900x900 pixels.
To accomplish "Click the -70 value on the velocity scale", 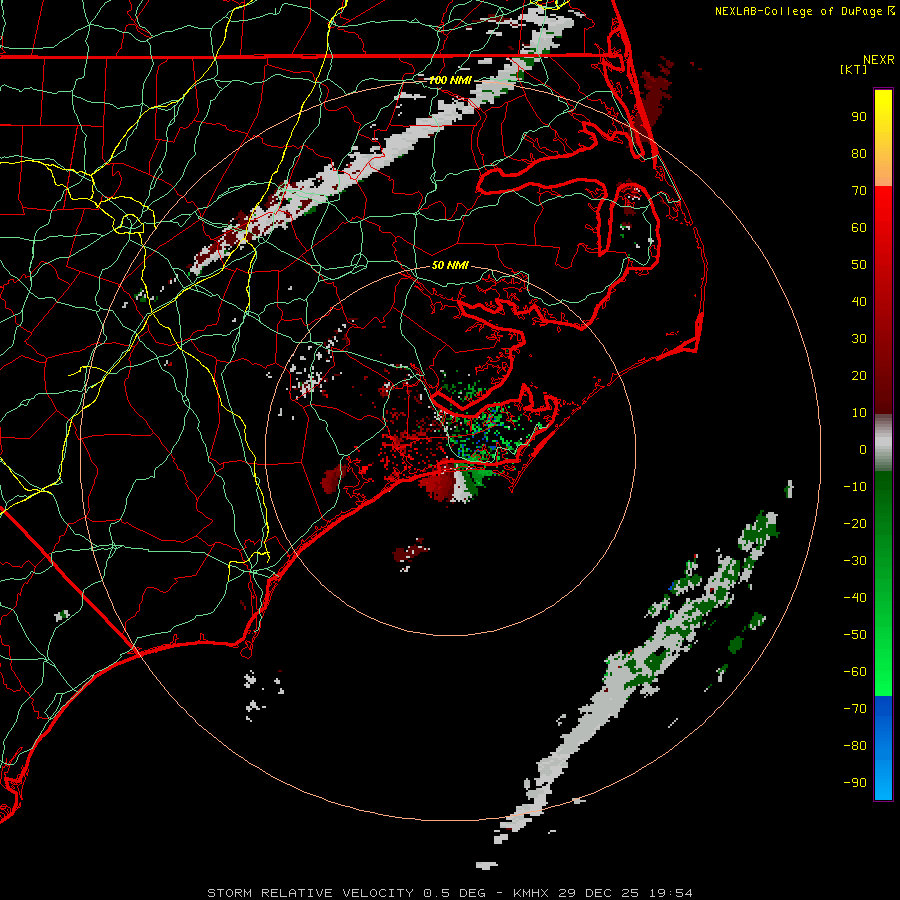I will (x=855, y=709).
